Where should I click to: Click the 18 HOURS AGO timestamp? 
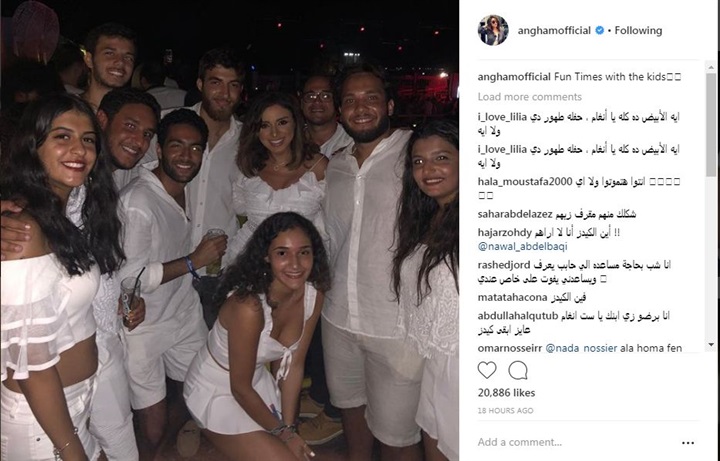(x=505, y=410)
